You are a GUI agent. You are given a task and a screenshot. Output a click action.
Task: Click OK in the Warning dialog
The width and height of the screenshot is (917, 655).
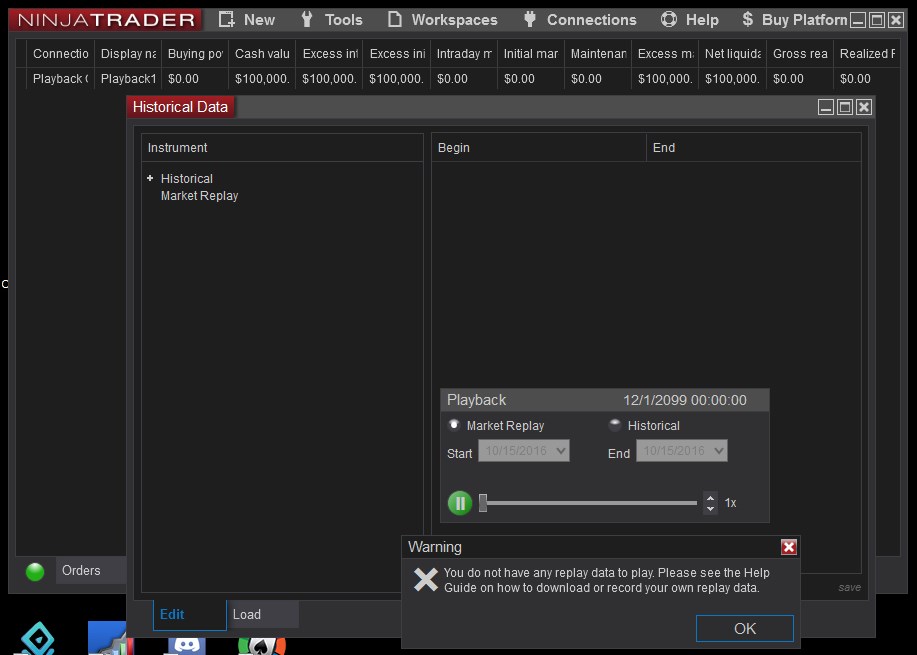pyautogui.click(x=744, y=629)
